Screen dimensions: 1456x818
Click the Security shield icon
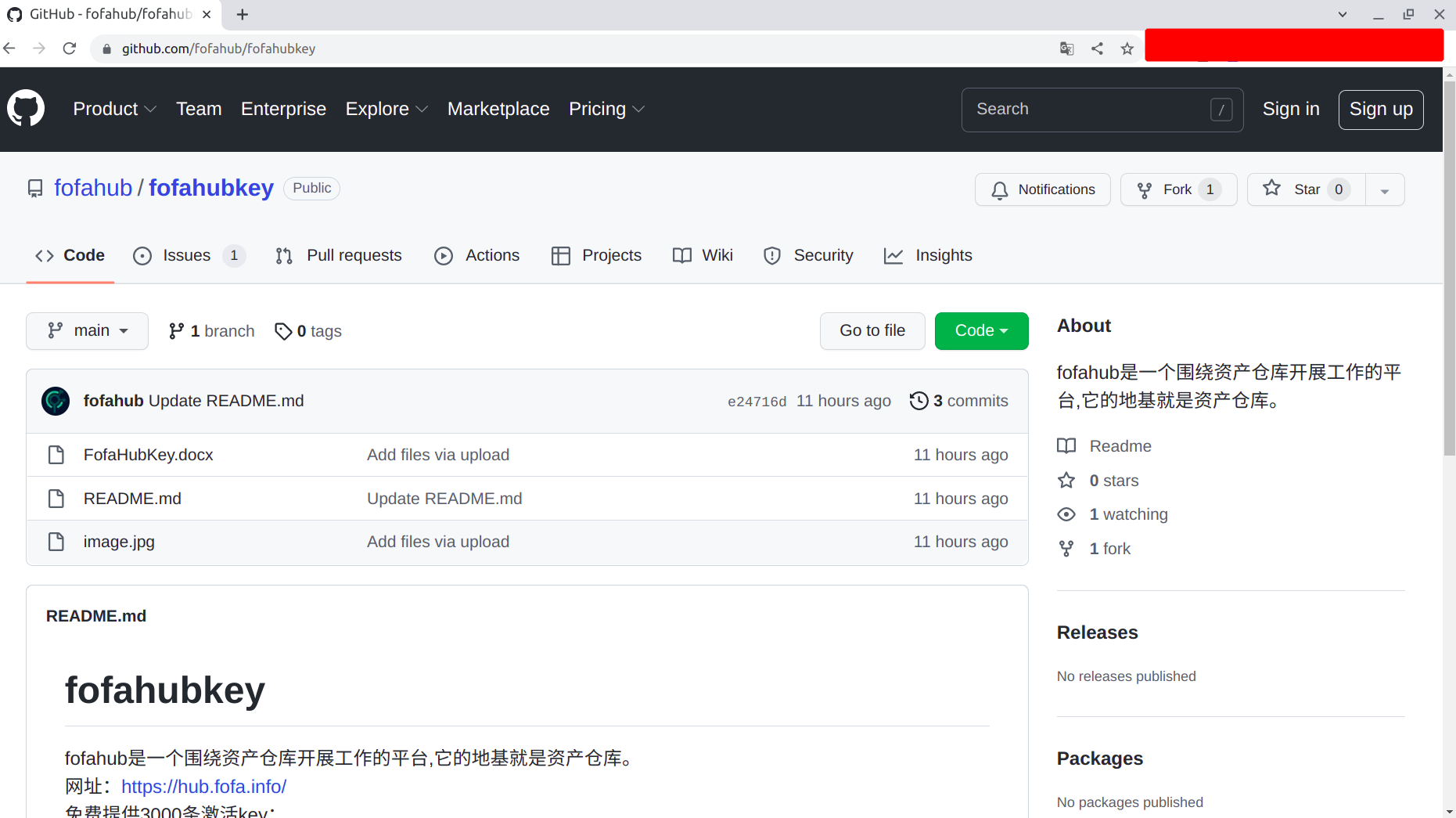tap(772, 255)
